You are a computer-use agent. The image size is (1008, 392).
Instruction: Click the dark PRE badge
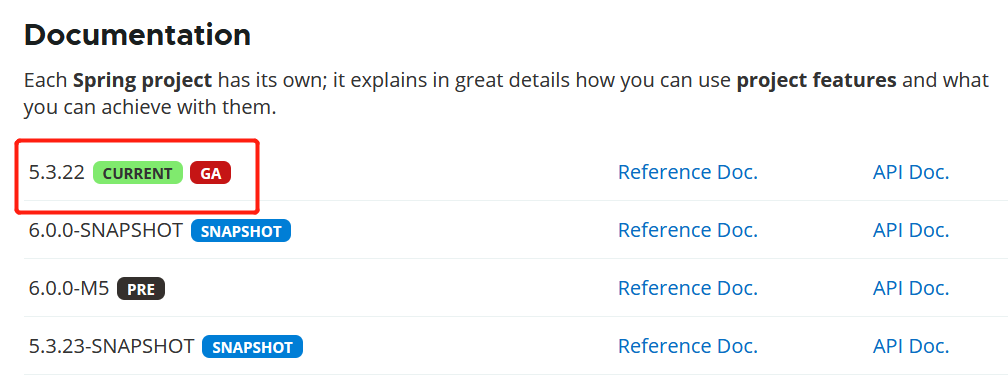(x=141, y=289)
